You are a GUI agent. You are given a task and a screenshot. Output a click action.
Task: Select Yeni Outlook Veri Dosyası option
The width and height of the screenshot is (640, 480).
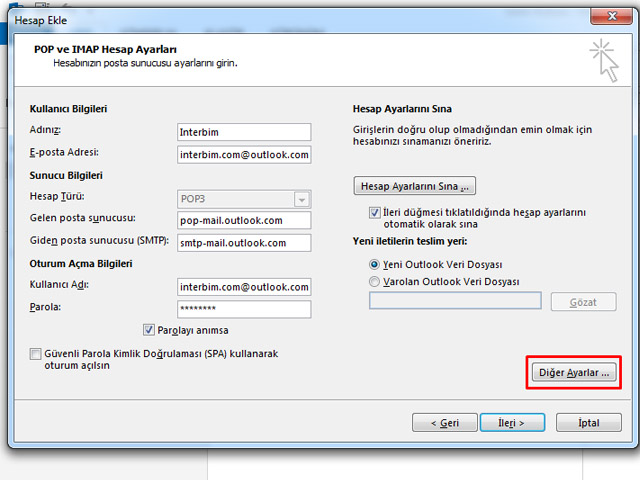(x=375, y=264)
